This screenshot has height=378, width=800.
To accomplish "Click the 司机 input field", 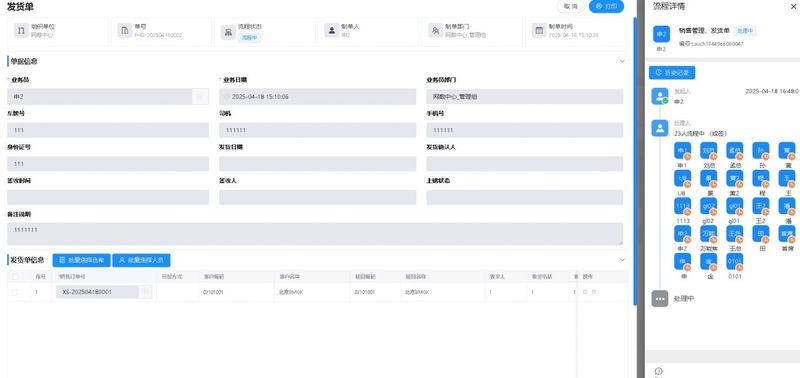I will (x=317, y=130).
